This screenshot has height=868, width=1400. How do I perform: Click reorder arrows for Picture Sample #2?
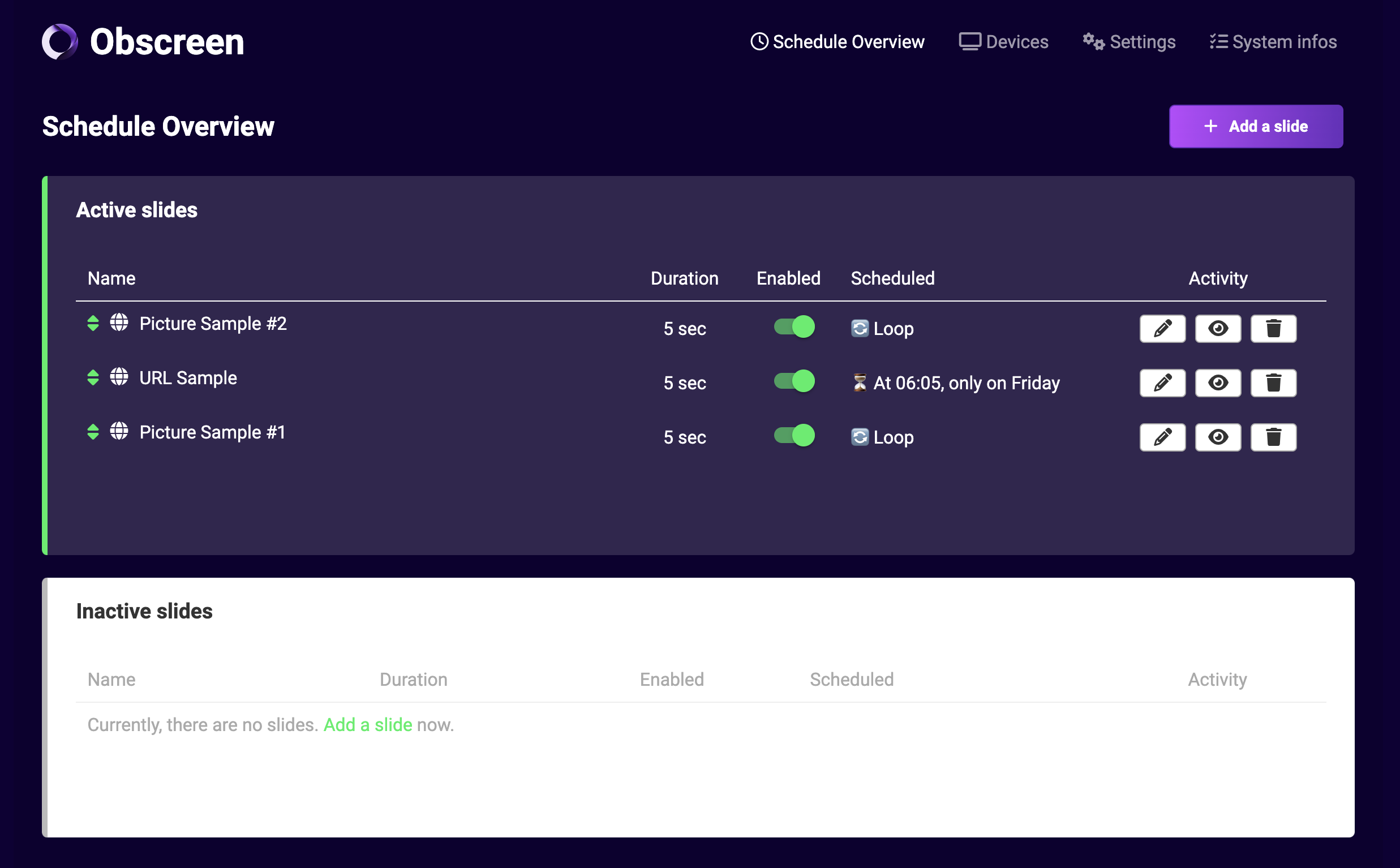click(93, 323)
